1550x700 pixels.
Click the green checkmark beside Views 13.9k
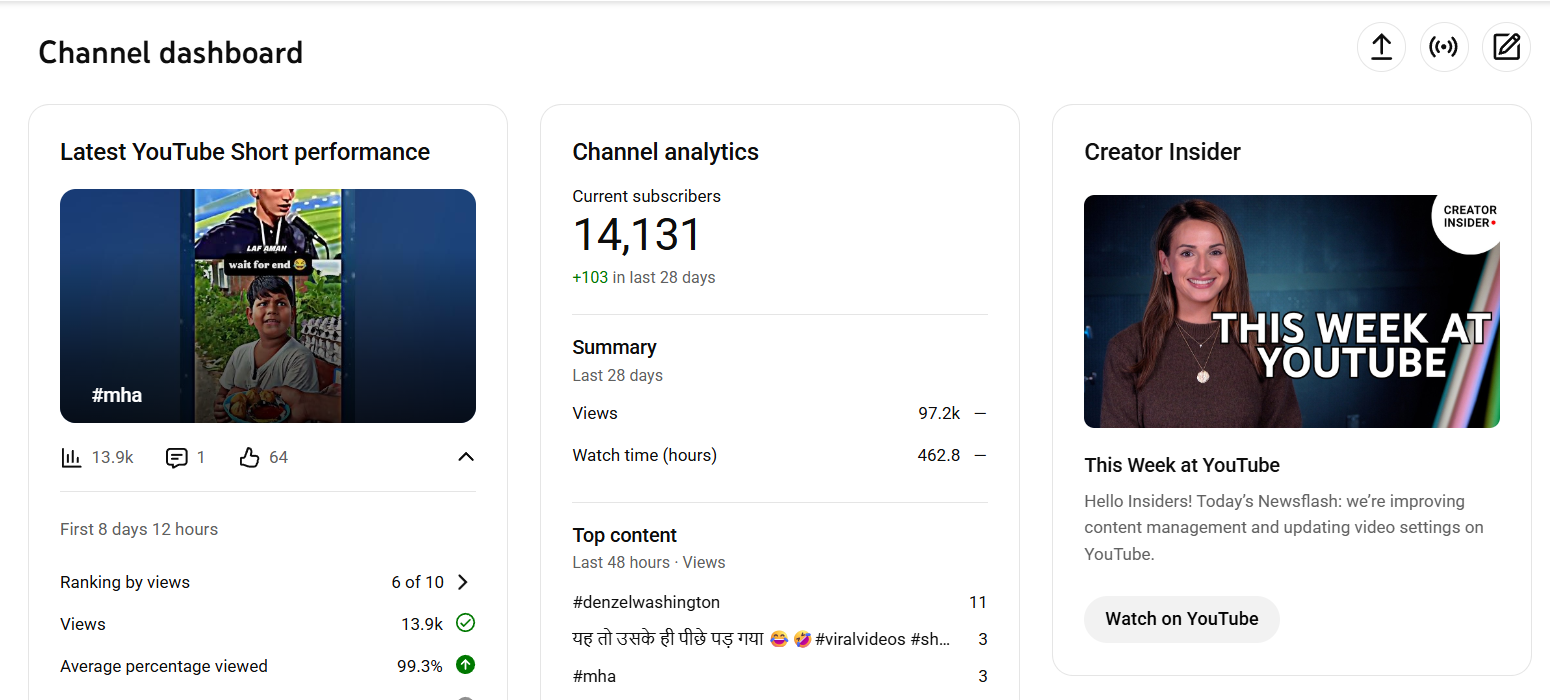[465, 623]
